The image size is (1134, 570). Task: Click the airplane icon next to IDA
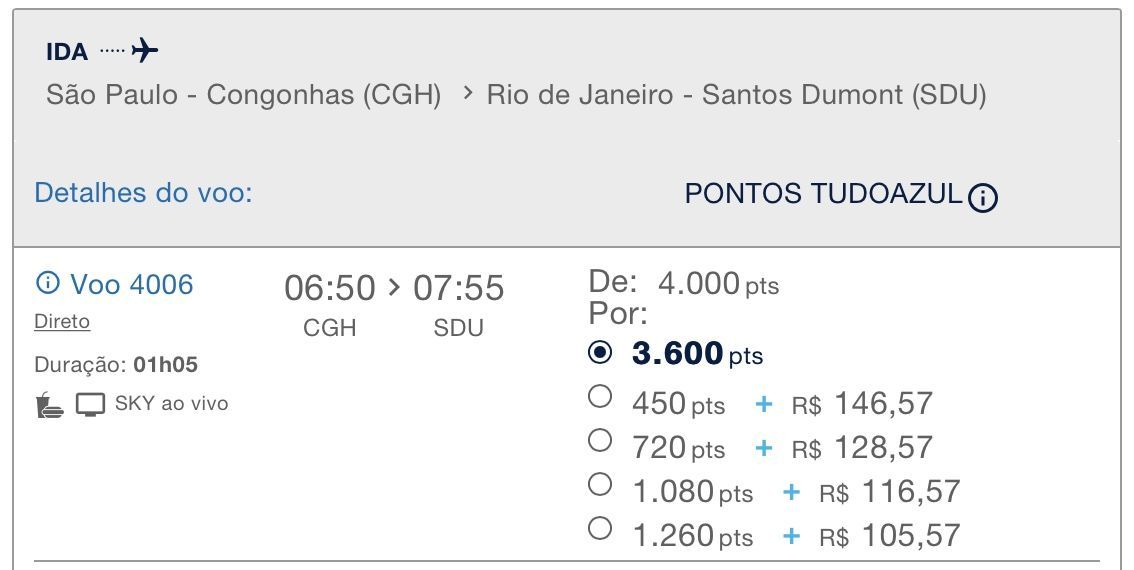pos(145,51)
